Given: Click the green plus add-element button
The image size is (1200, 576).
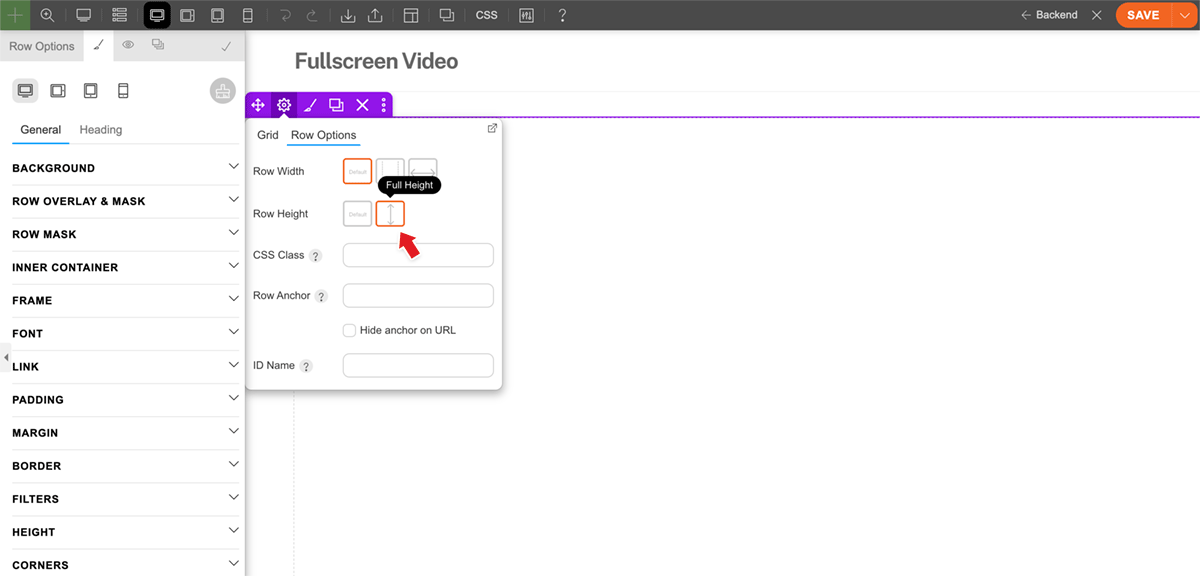Looking at the screenshot, I should coord(15,15).
